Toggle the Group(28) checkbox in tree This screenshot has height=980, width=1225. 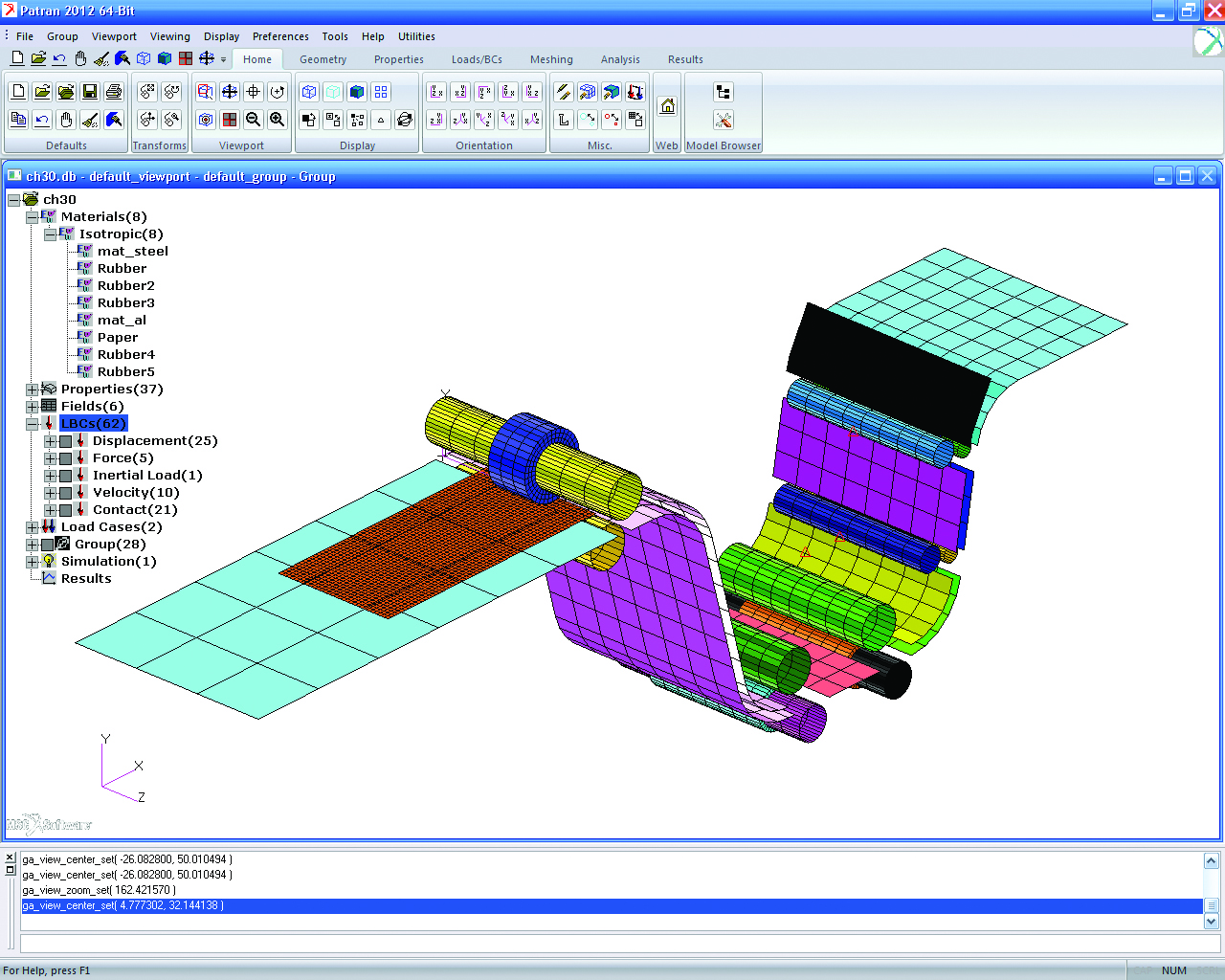coord(48,545)
